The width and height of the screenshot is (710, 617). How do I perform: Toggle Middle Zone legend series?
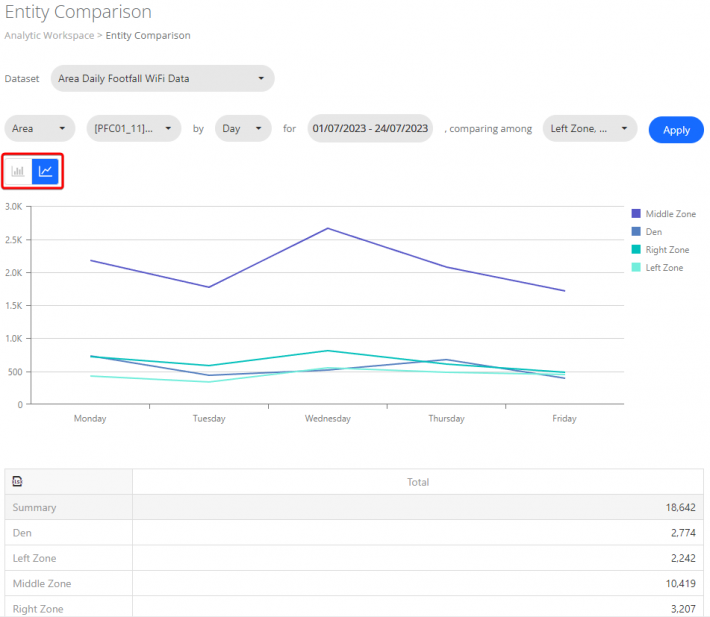click(x=670, y=214)
